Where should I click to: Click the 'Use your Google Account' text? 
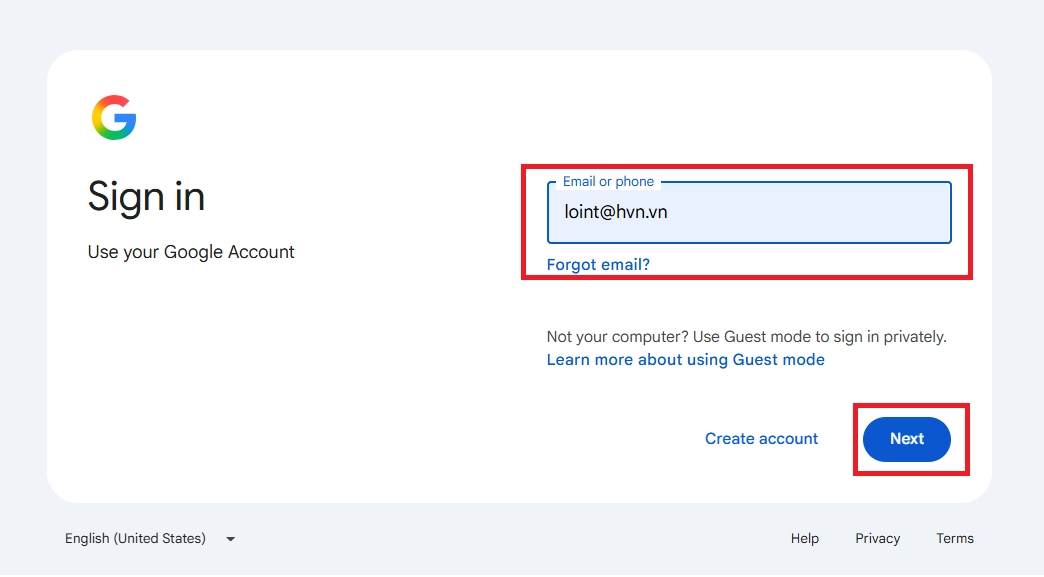[190, 252]
